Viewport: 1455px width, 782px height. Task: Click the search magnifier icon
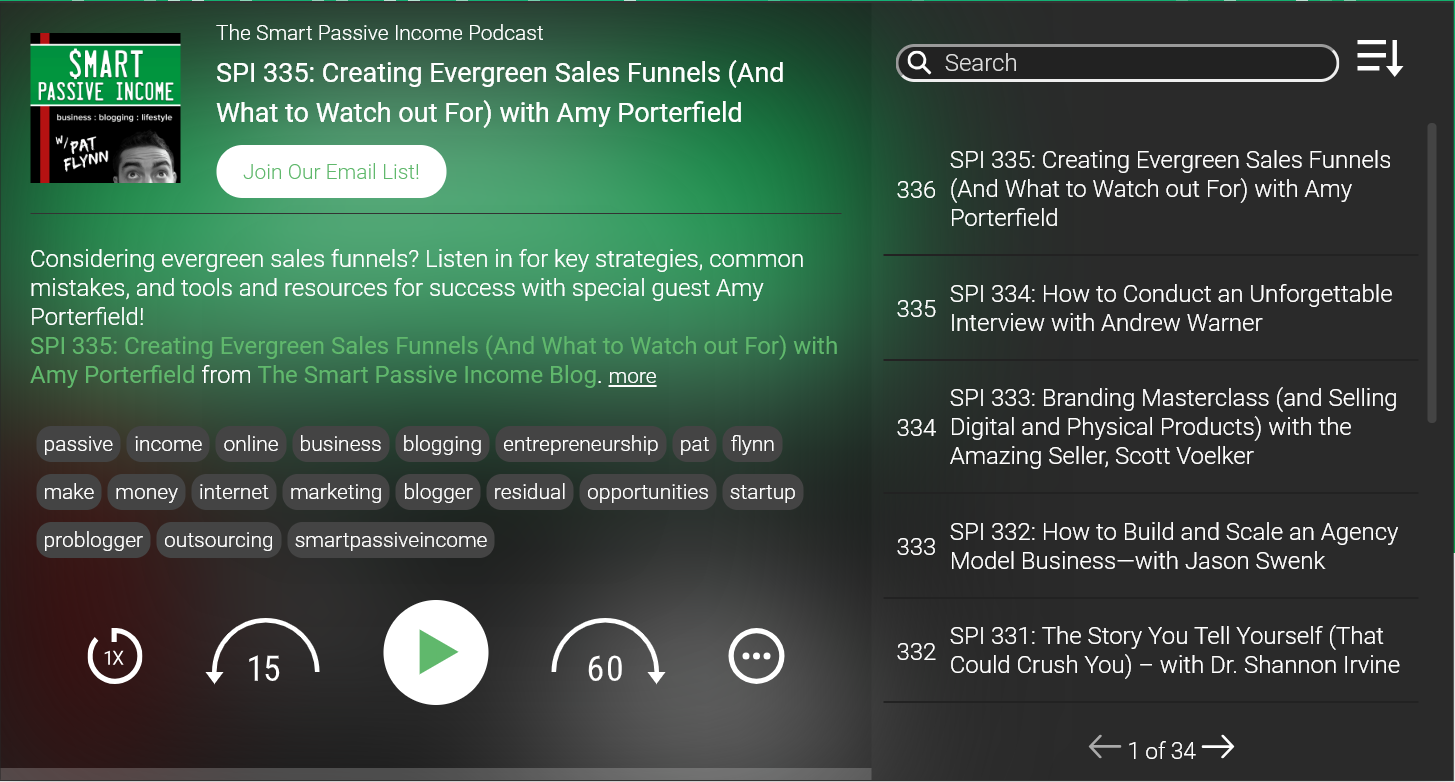[x=919, y=63]
